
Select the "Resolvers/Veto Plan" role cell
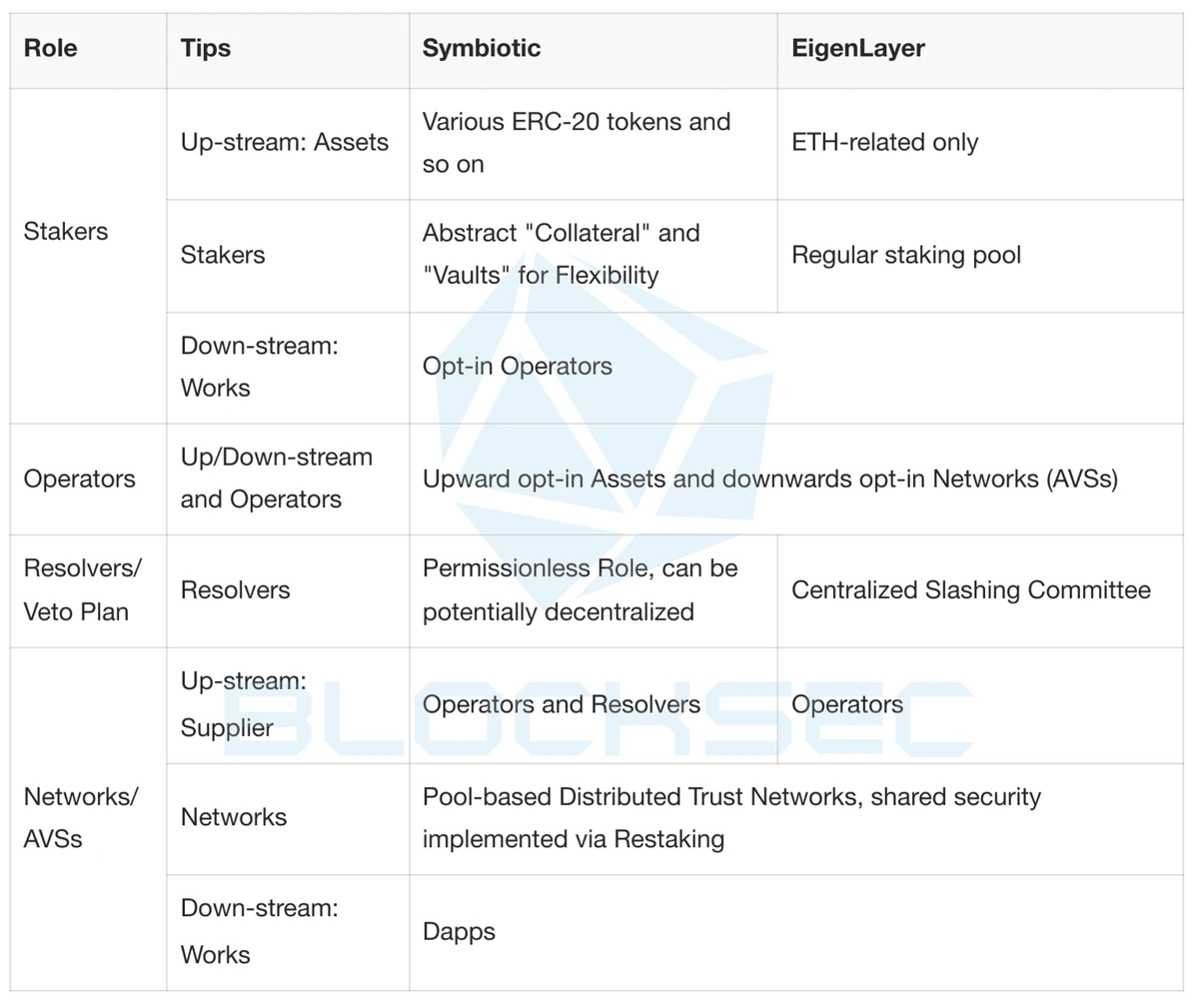click(83, 590)
